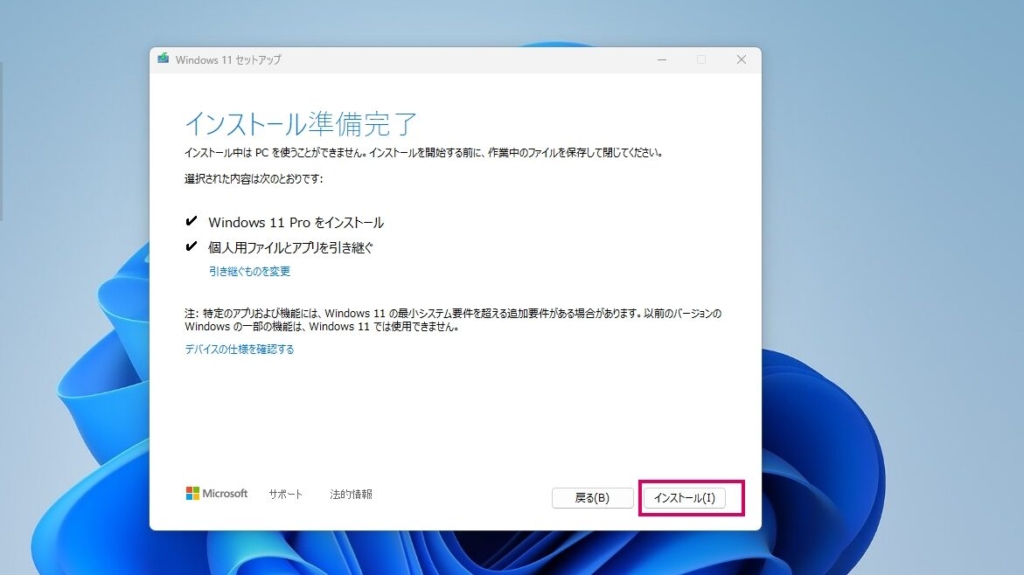Screen dimensions: 1024x575
Task: Click the text 個人用ファイルとアプリを引き継ぐ
Action: point(291,248)
